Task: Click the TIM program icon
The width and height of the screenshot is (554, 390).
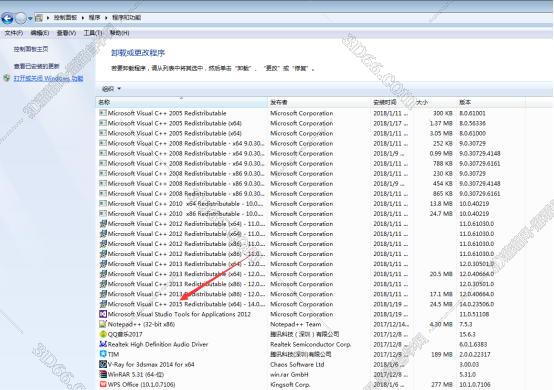Action: coord(103,354)
